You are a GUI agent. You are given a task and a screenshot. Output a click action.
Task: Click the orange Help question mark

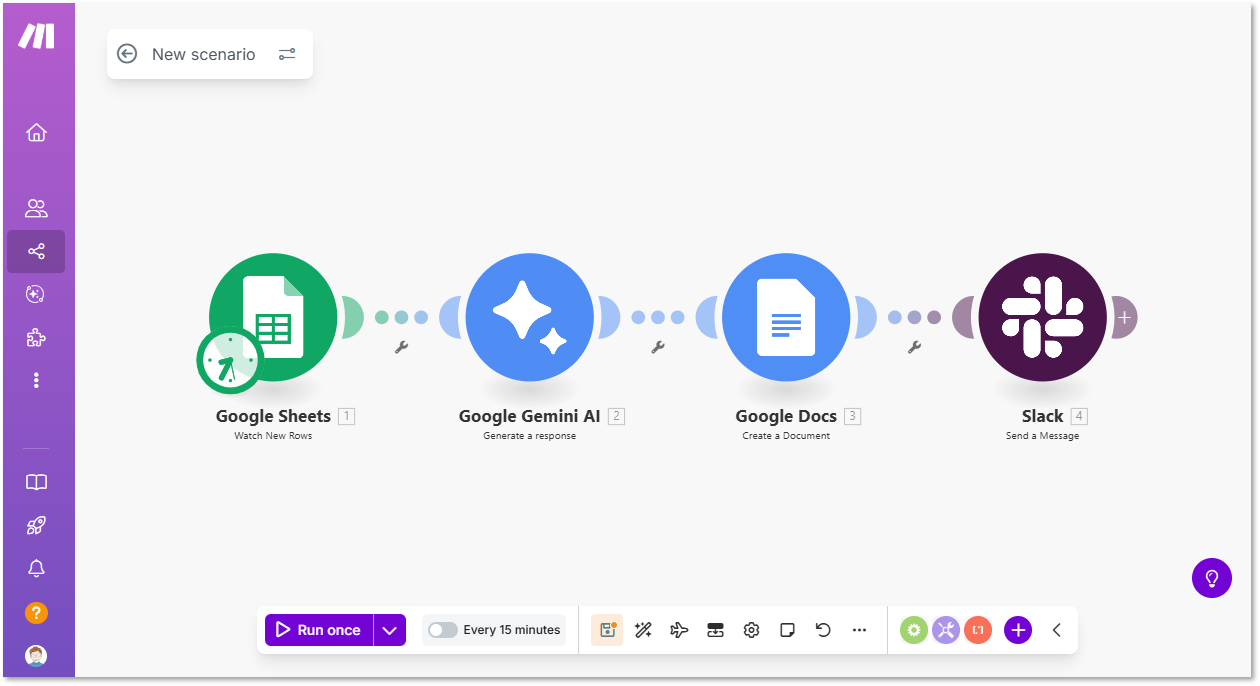[36, 613]
